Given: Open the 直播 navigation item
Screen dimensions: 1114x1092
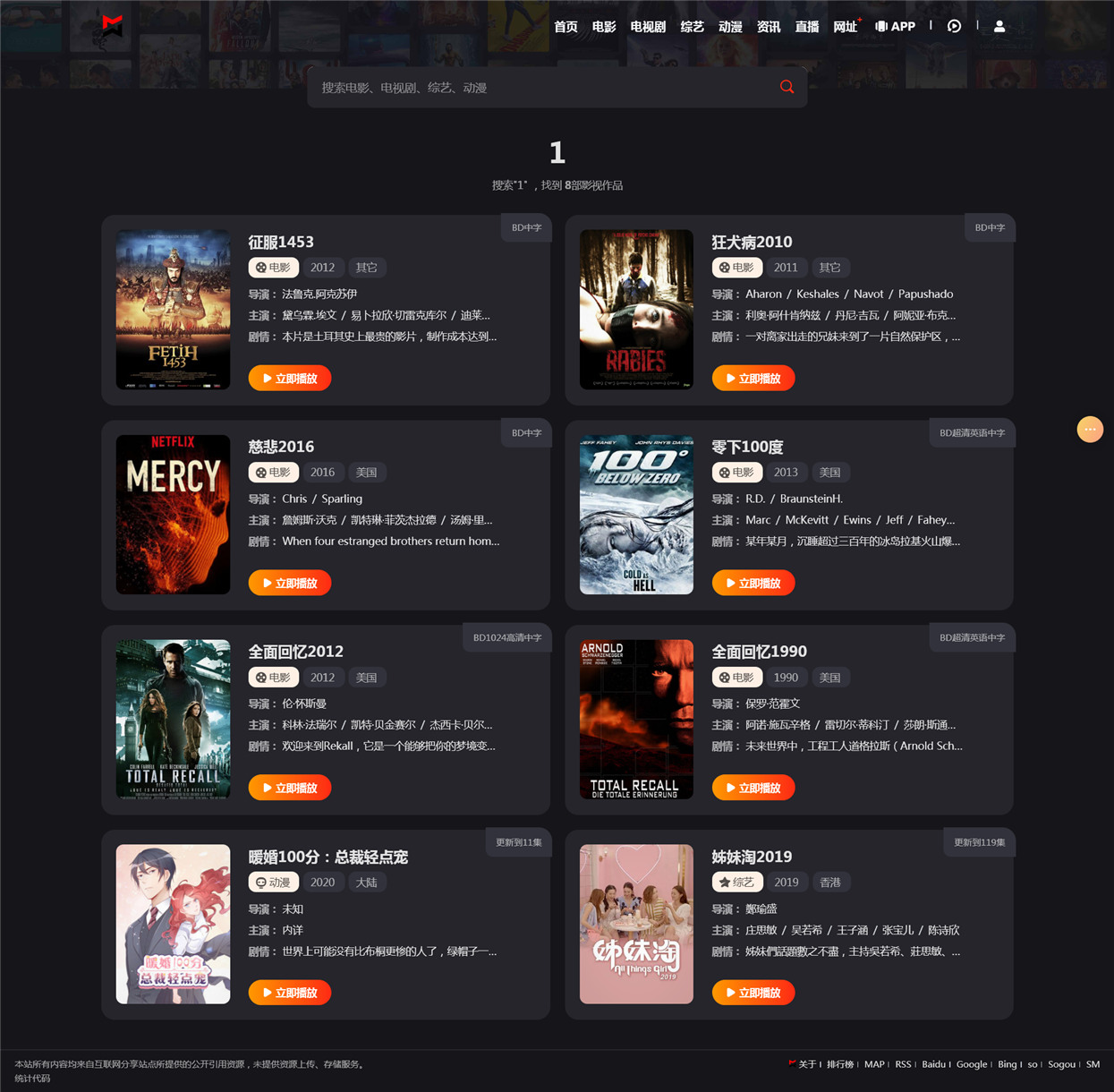Looking at the screenshot, I should point(807,27).
